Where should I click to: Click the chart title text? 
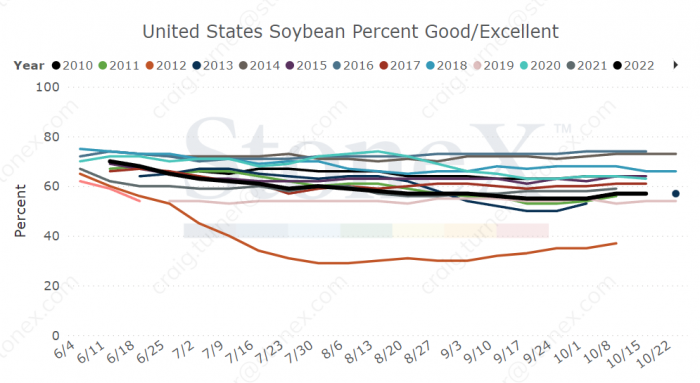point(350,32)
